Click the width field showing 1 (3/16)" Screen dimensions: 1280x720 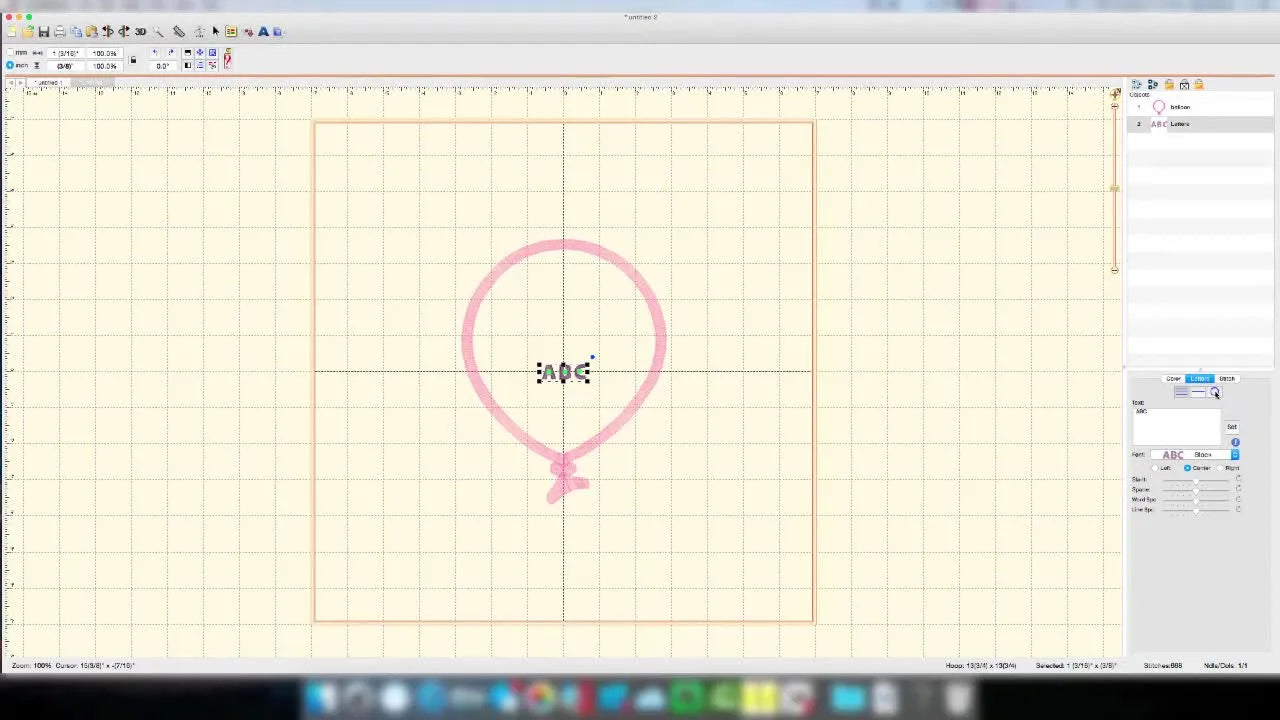[x=66, y=53]
